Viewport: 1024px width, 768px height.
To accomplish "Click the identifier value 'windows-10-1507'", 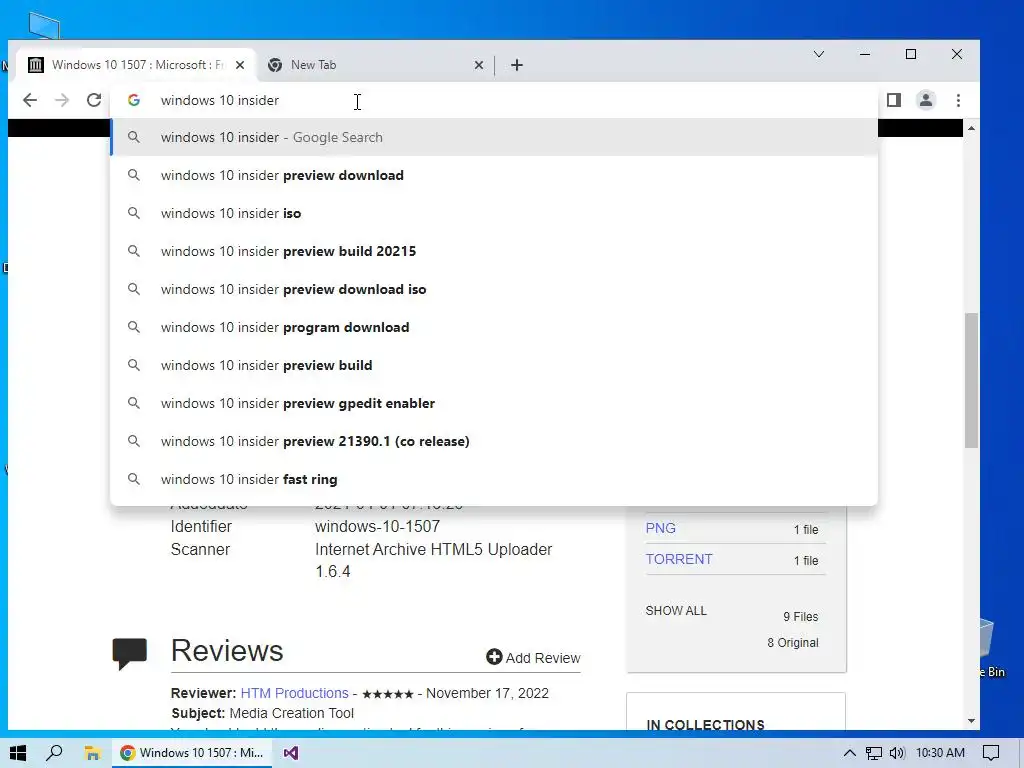I will 377,526.
